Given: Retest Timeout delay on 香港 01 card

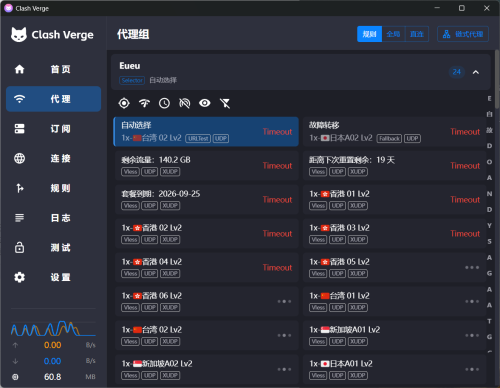Looking at the screenshot, I should (x=465, y=200).
